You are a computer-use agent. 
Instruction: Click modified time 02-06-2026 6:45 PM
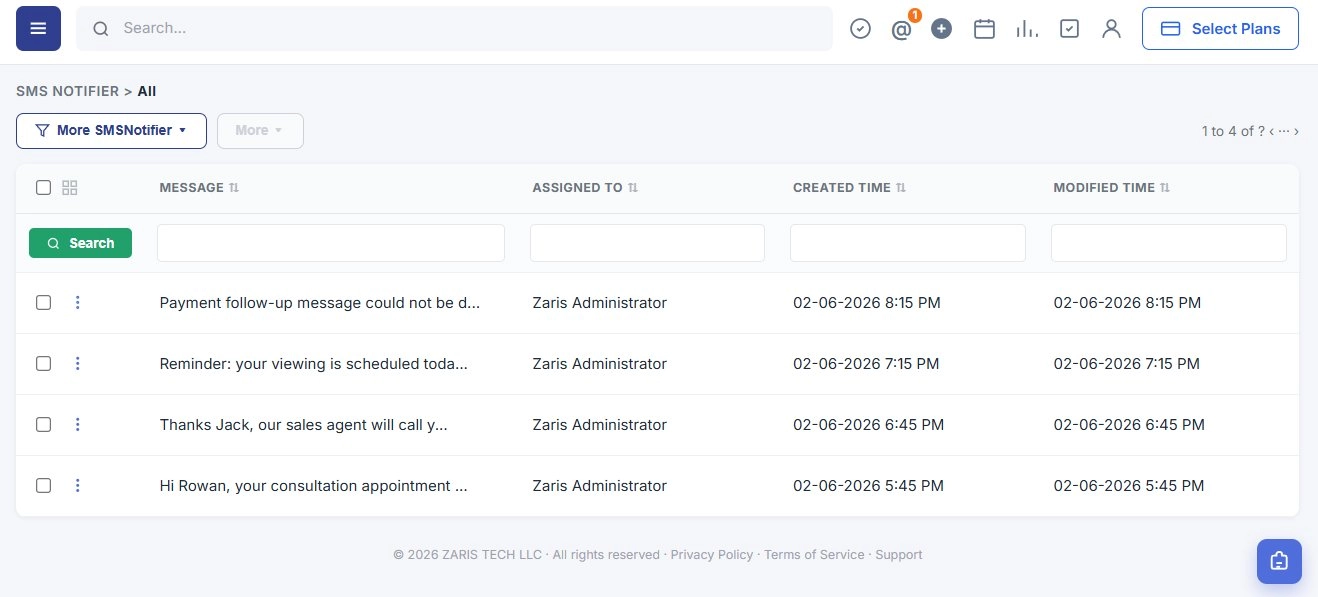[x=1129, y=425]
